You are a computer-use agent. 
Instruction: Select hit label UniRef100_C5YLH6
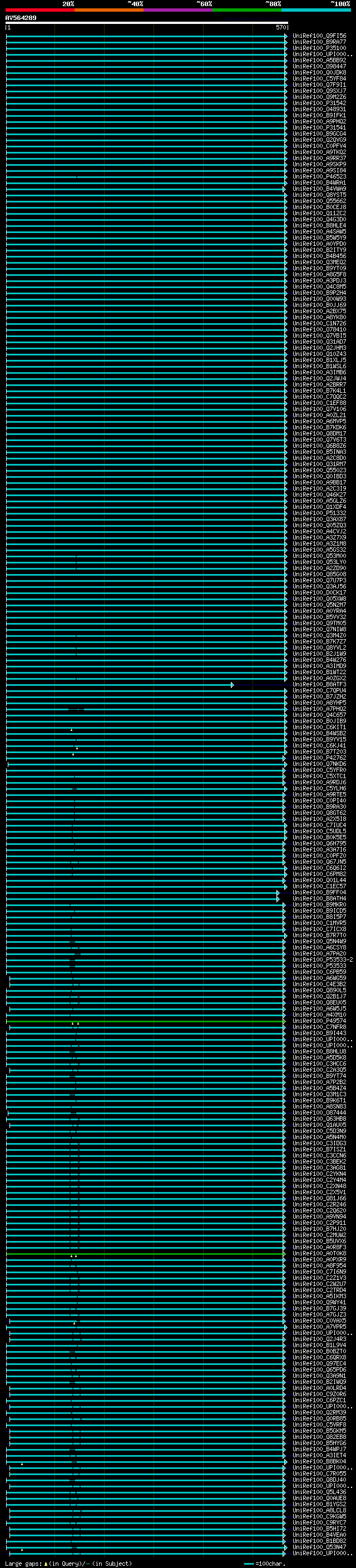[x=319, y=788]
